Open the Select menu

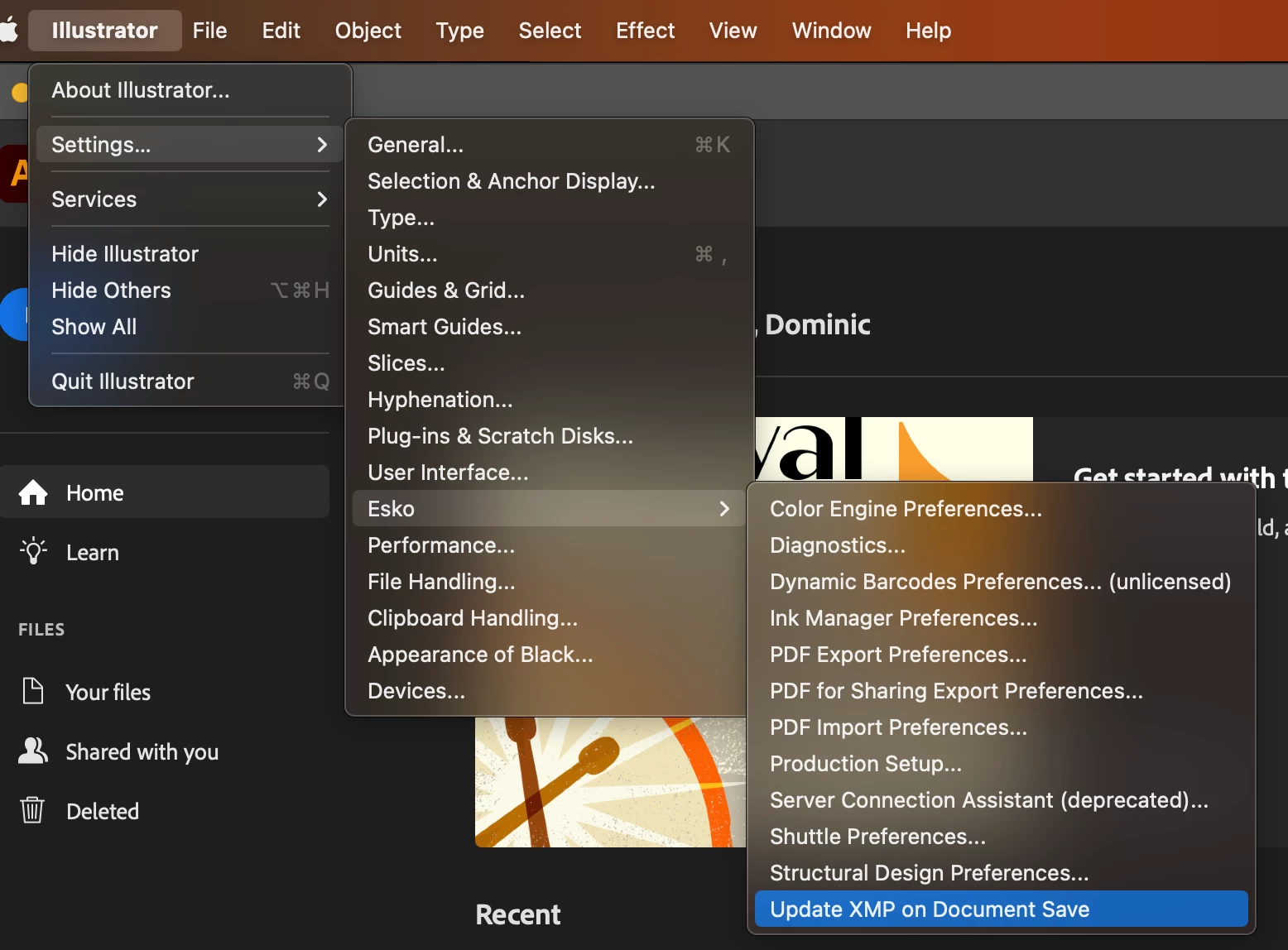pos(550,31)
